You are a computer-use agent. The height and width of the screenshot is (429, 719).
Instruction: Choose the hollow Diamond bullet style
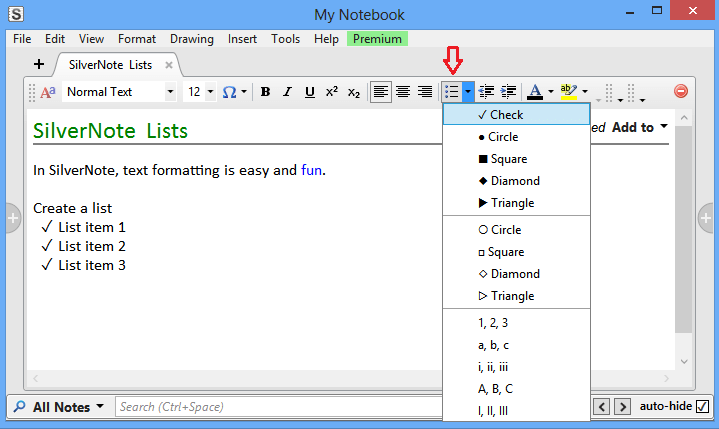tap(516, 274)
